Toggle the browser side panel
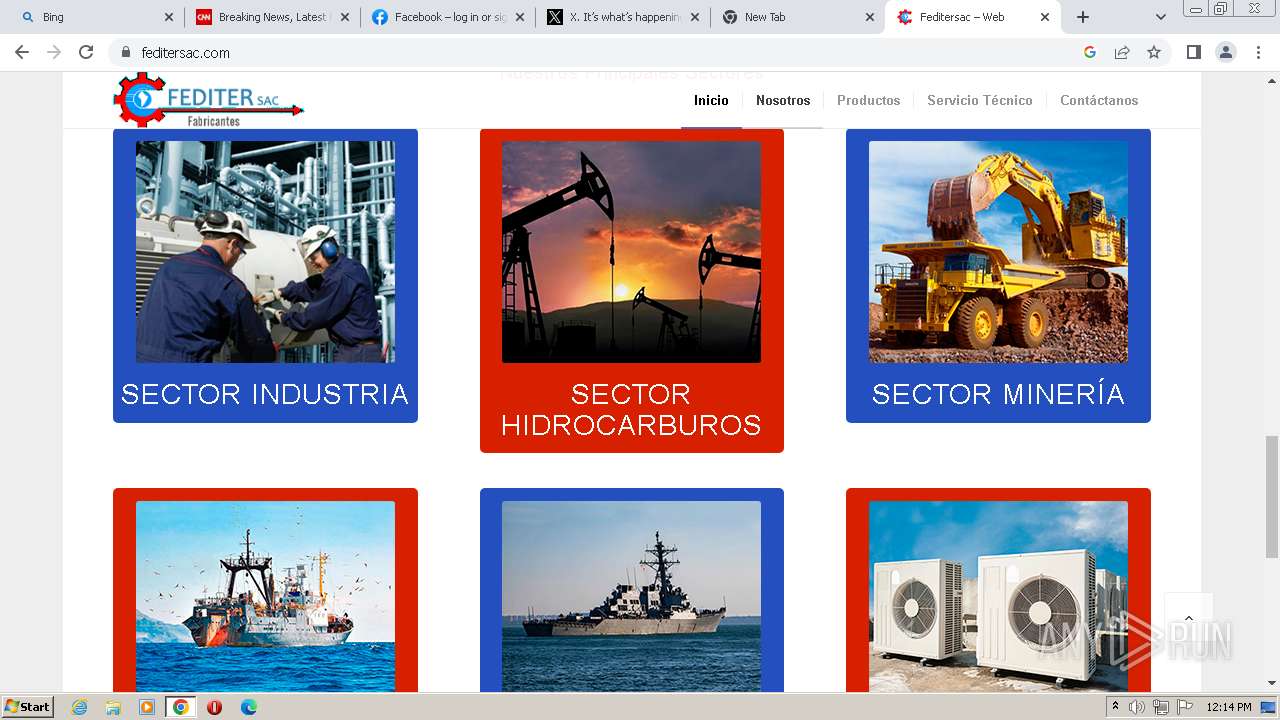Image resolution: width=1280 pixels, height=720 pixels. pyautogui.click(x=1193, y=52)
